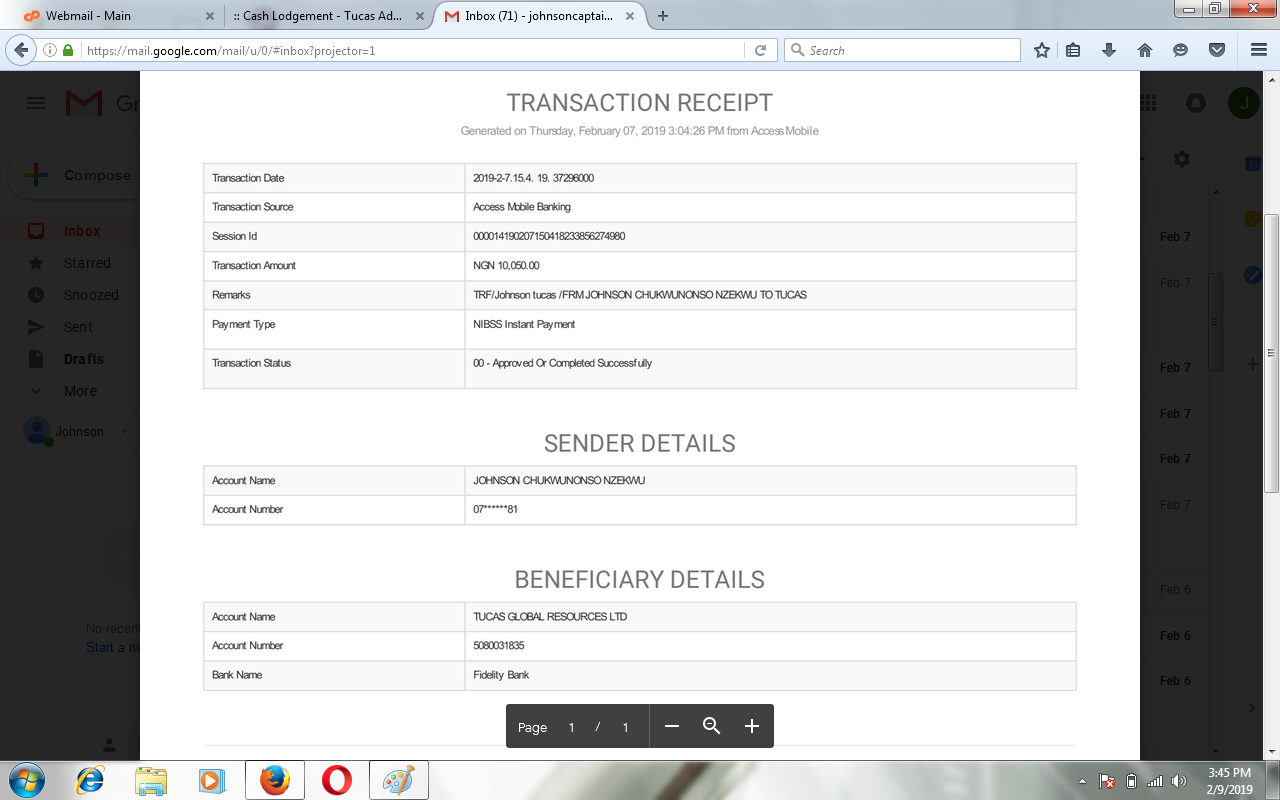
Task: Open the volume control in system tray
Action: (1179, 781)
